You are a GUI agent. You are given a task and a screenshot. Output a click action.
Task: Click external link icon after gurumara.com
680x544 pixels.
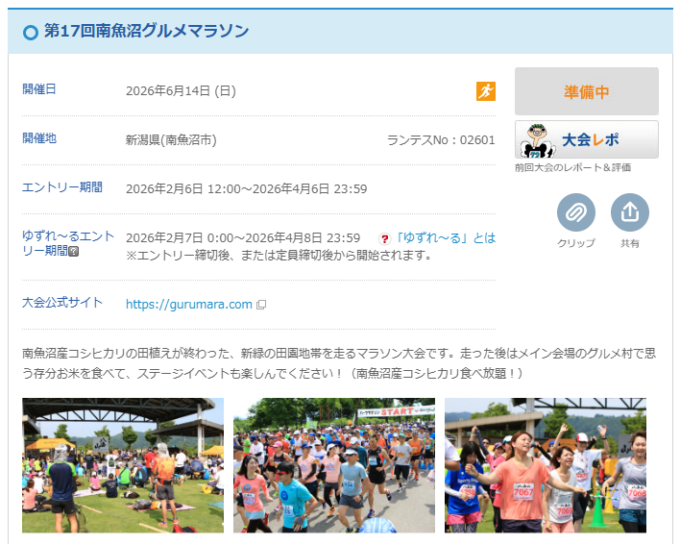tap(262, 305)
